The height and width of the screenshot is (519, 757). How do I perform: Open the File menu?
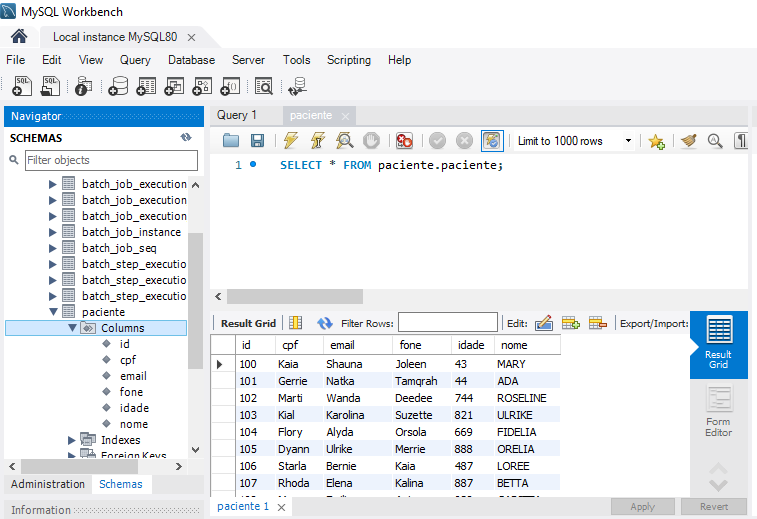tap(15, 60)
